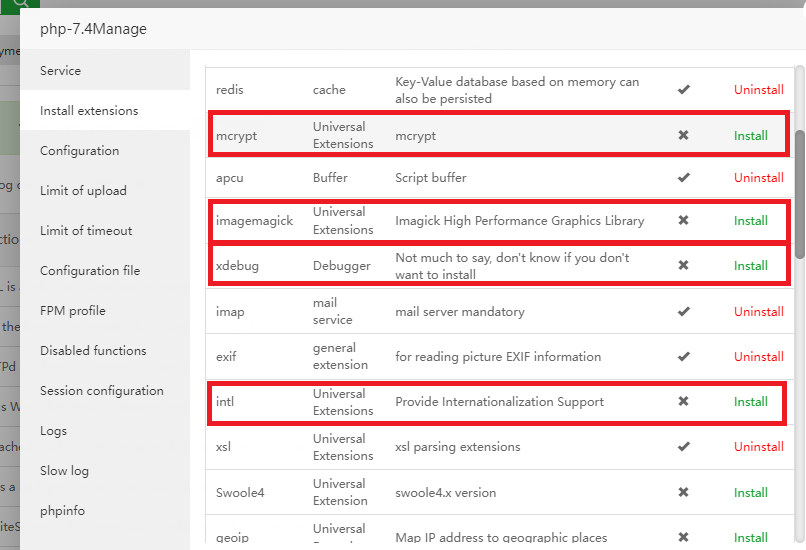Click the X status icon for imagemagick
Screen dimensions: 806x550
(x=683, y=220)
